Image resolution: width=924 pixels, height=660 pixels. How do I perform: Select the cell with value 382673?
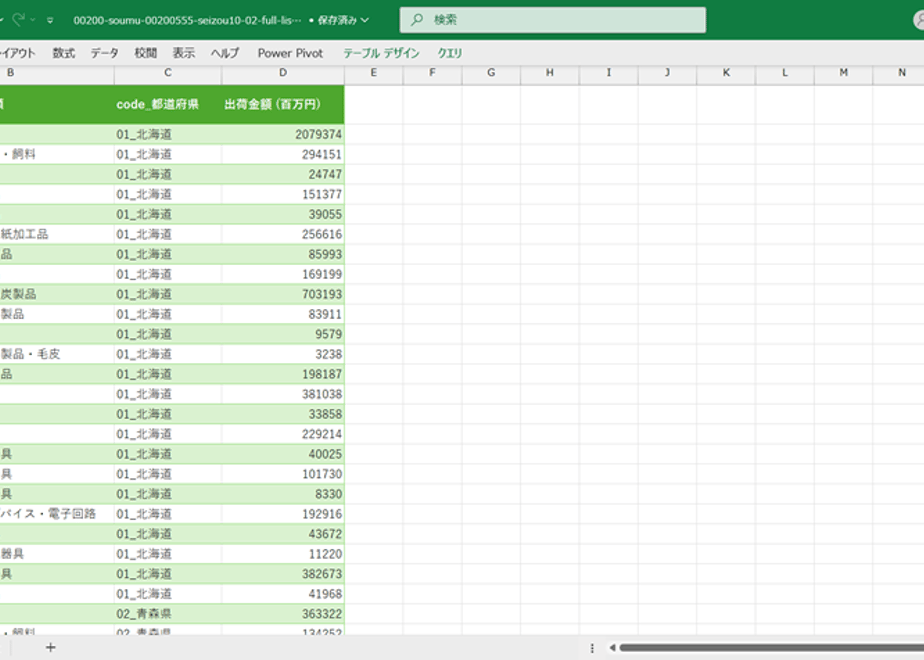point(283,574)
